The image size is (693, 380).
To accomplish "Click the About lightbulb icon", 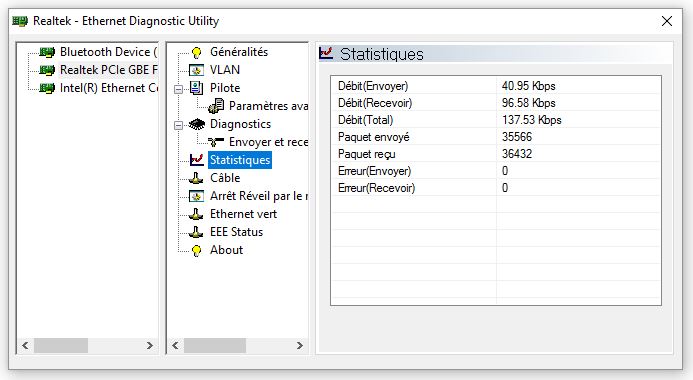I will point(197,251).
